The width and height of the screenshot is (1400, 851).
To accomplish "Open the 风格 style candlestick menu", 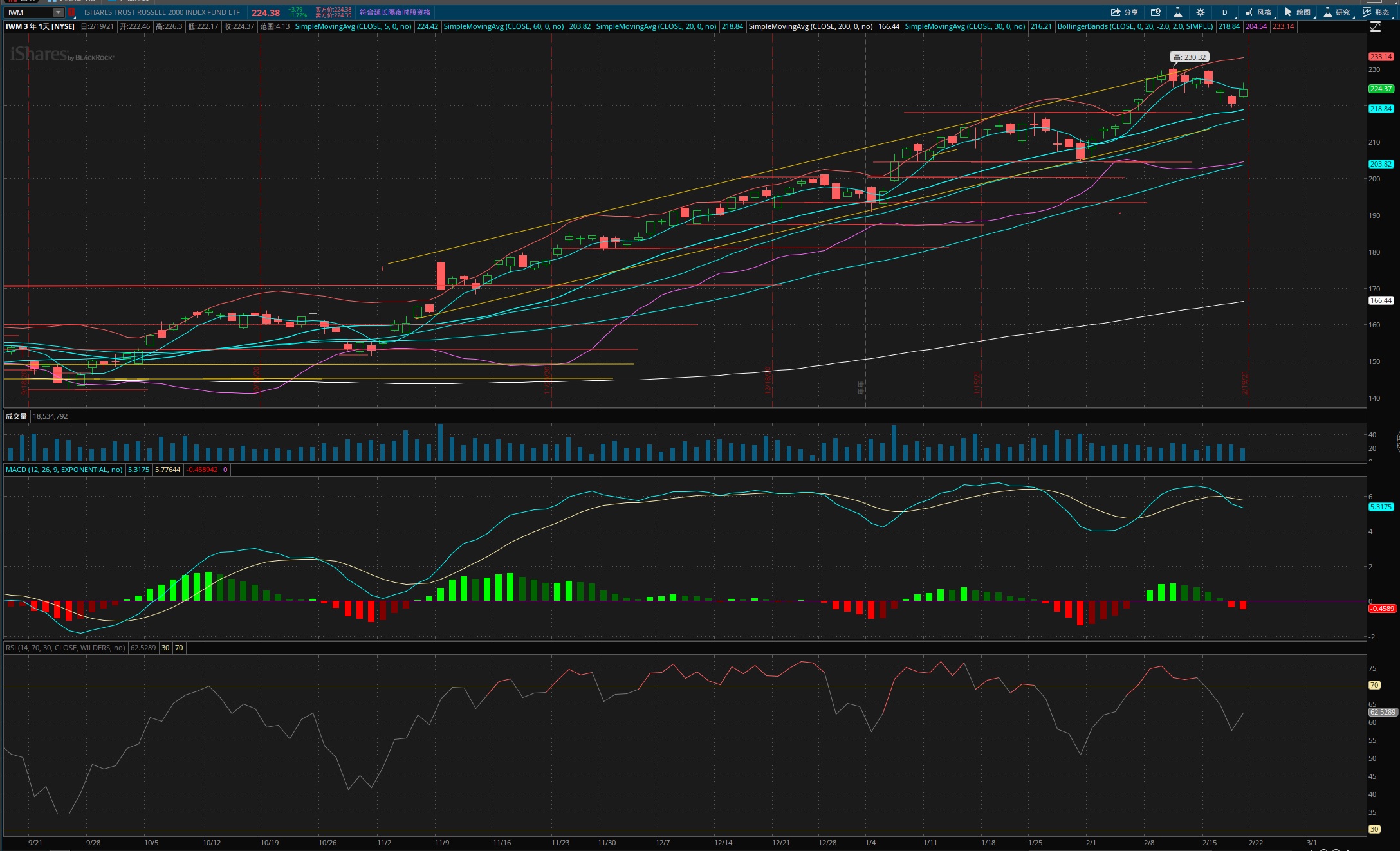I will [1258, 12].
